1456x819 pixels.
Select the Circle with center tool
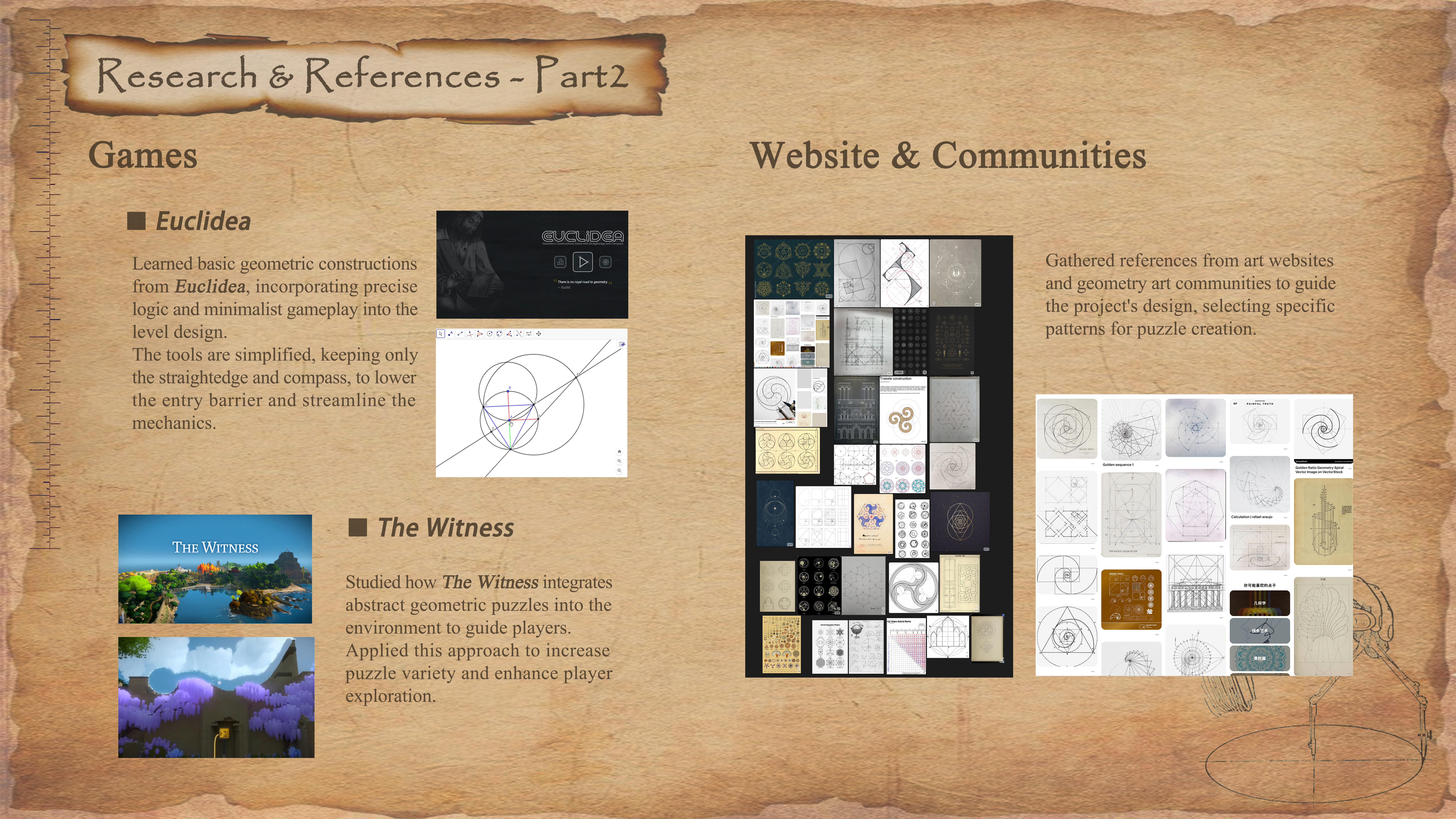pyautogui.click(x=490, y=333)
